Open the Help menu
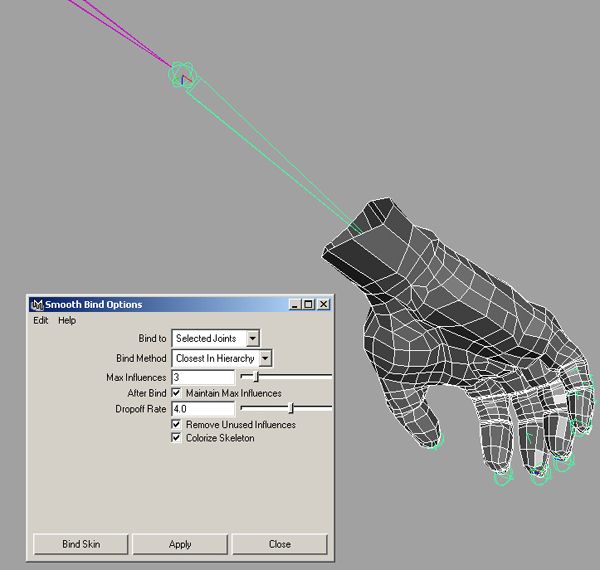Screen dimensions: 600x570 67,321
